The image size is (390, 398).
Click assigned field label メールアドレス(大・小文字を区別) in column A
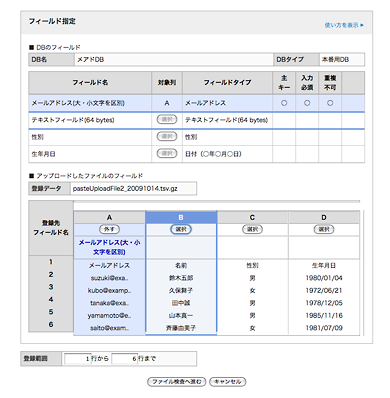point(109,247)
